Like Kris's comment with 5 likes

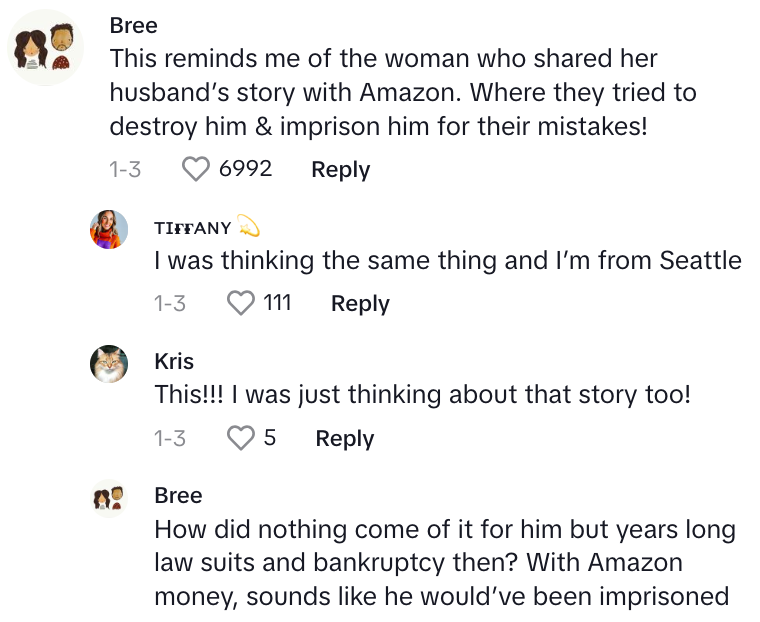click(241, 438)
